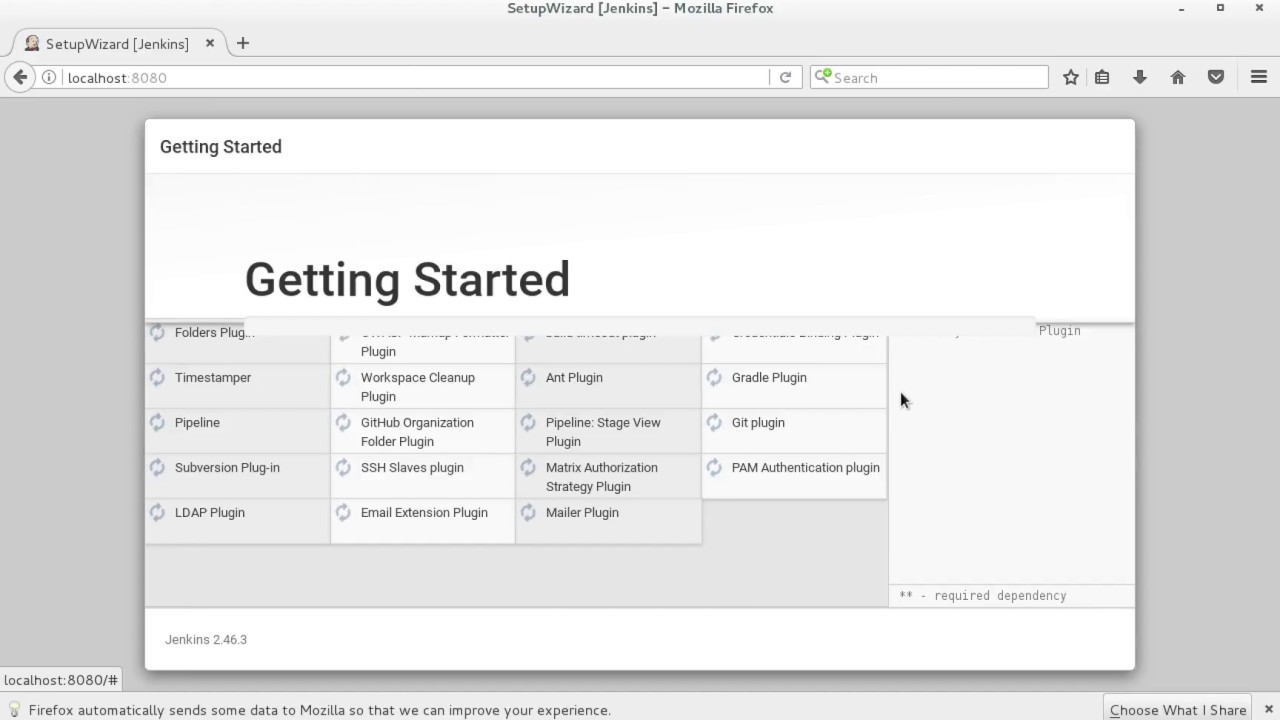
Task: Click the Email Extension Plugin label
Action: coord(424,513)
